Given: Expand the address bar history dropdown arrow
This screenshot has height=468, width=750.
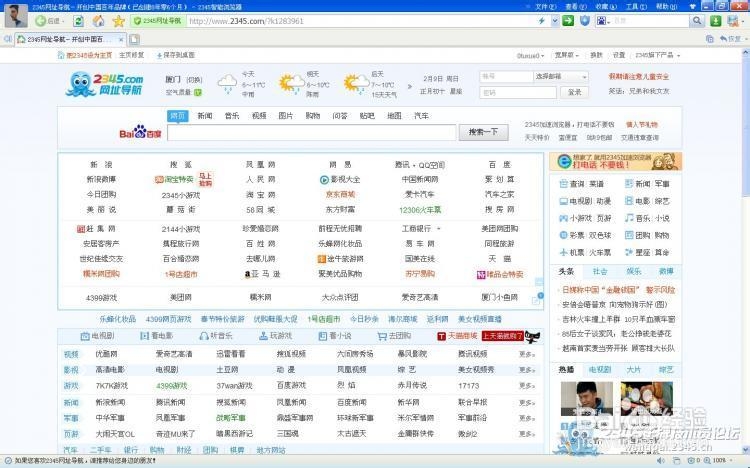Looking at the screenshot, I should pyautogui.click(x=555, y=21).
